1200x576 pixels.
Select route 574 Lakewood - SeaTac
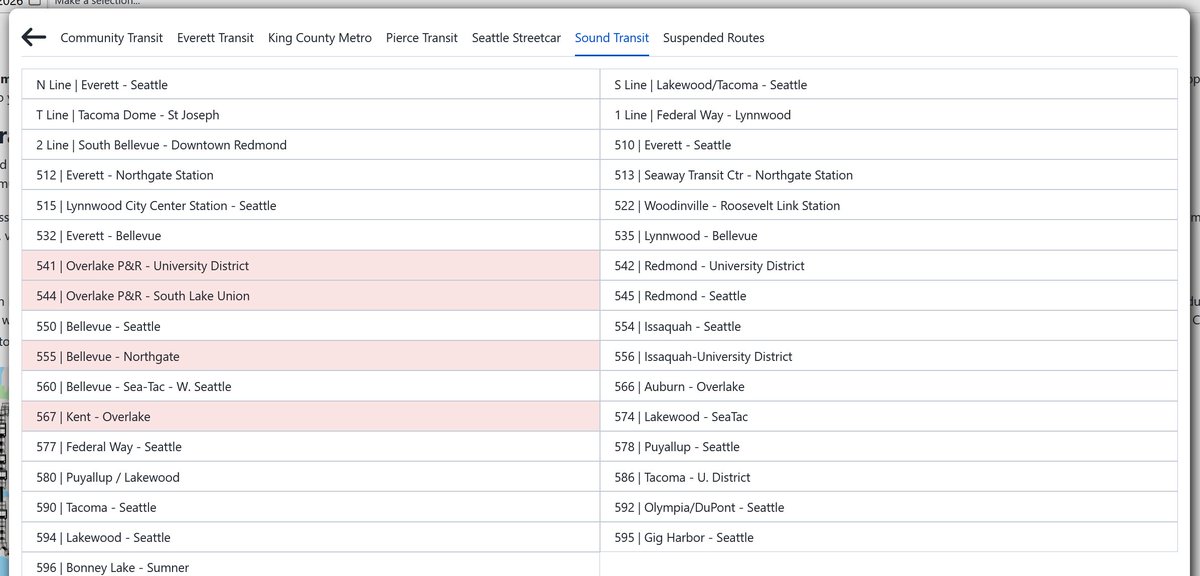(888, 416)
